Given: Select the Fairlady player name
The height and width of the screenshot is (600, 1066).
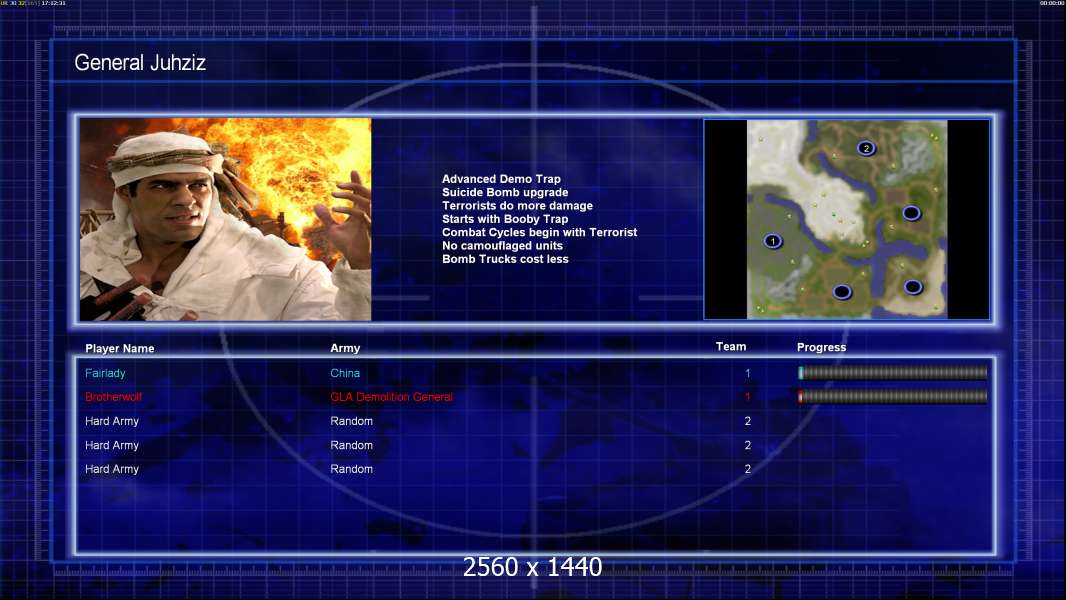Looking at the screenshot, I should 105,373.
